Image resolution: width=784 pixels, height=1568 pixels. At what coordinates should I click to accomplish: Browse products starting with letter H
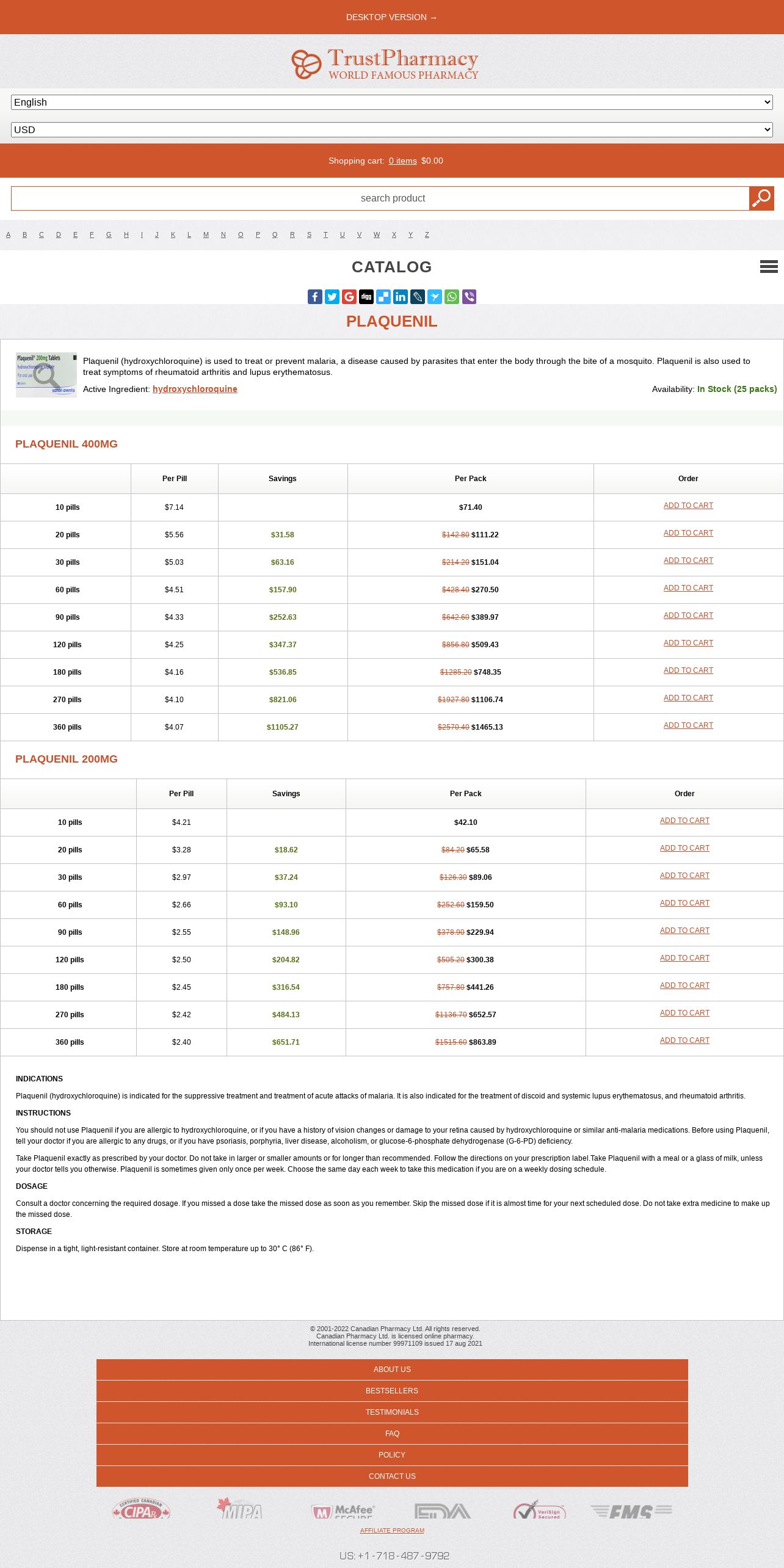126,234
